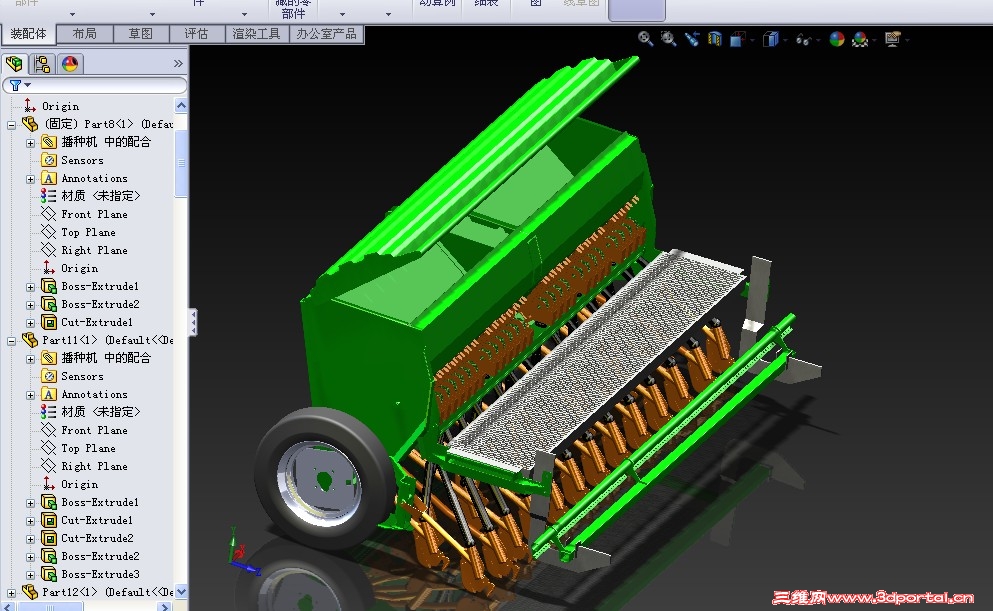This screenshot has height=611, width=993.
Task: Click the tree horizontal scroll right arrow
Action: (165, 607)
